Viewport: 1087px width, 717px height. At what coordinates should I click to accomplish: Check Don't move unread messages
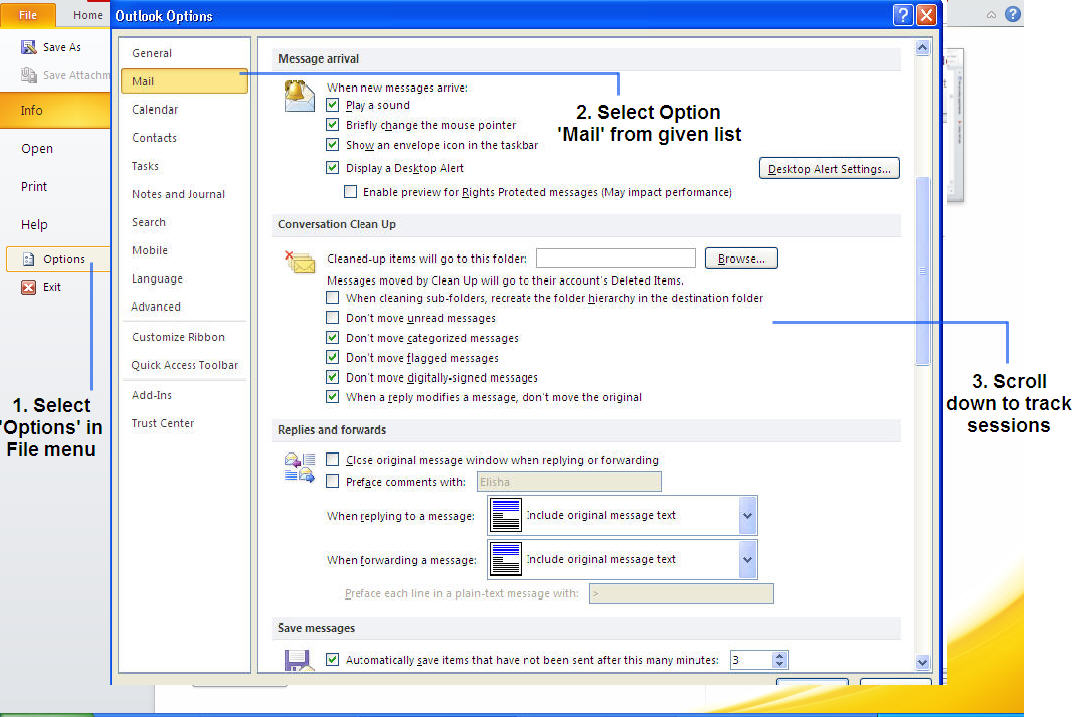333,318
